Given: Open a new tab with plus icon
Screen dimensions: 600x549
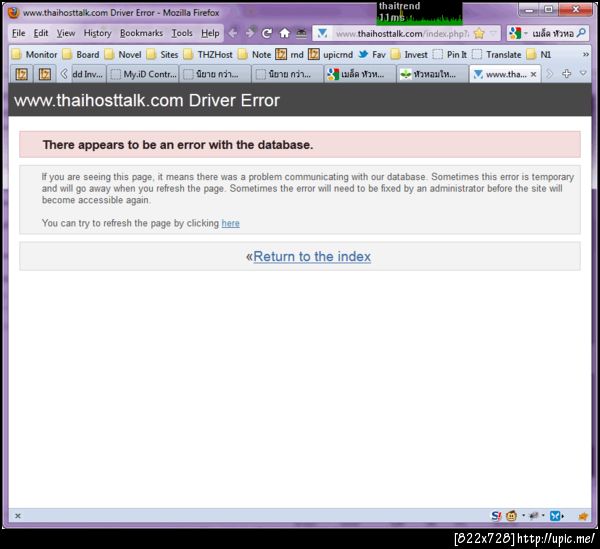Looking at the screenshot, I should (x=566, y=73).
